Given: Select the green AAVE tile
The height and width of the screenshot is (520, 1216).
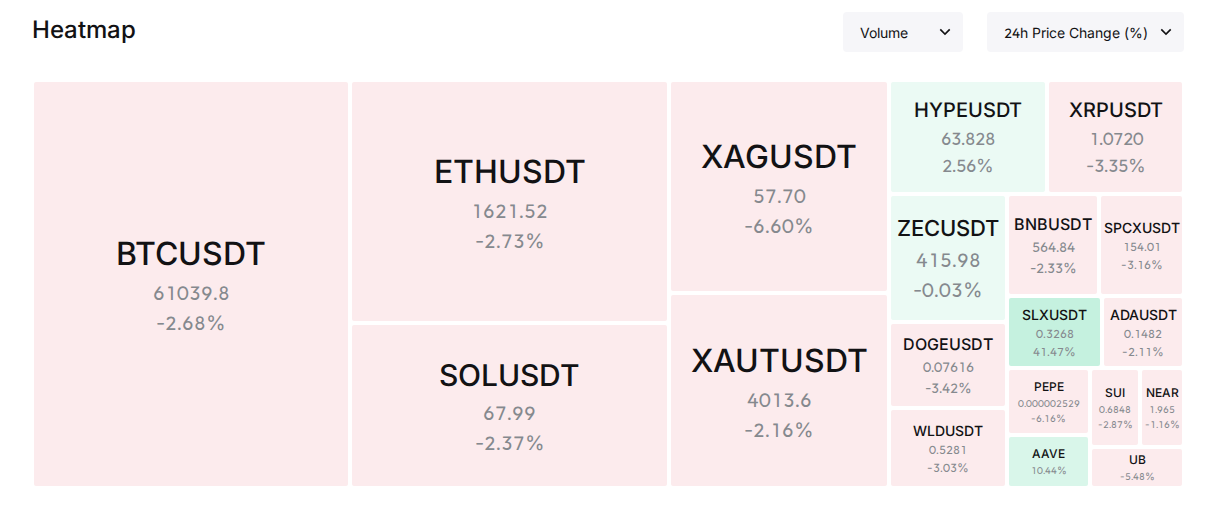Looking at the screenshot, I should 1048,461.
